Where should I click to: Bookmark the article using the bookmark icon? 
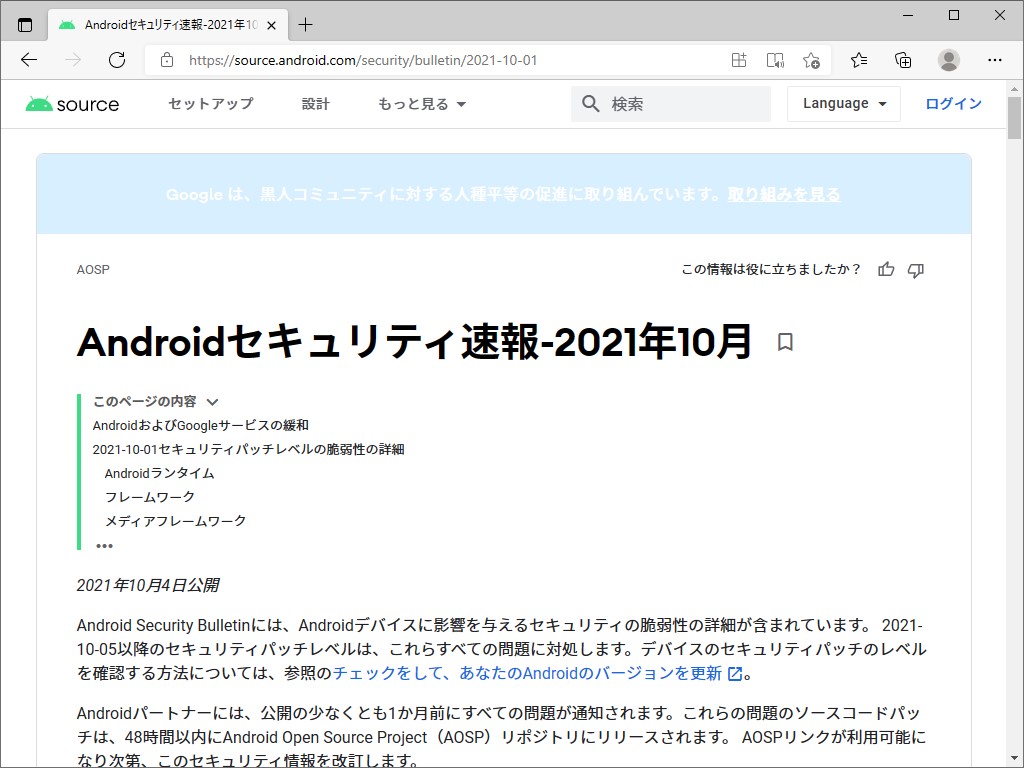tap(785, 342)
